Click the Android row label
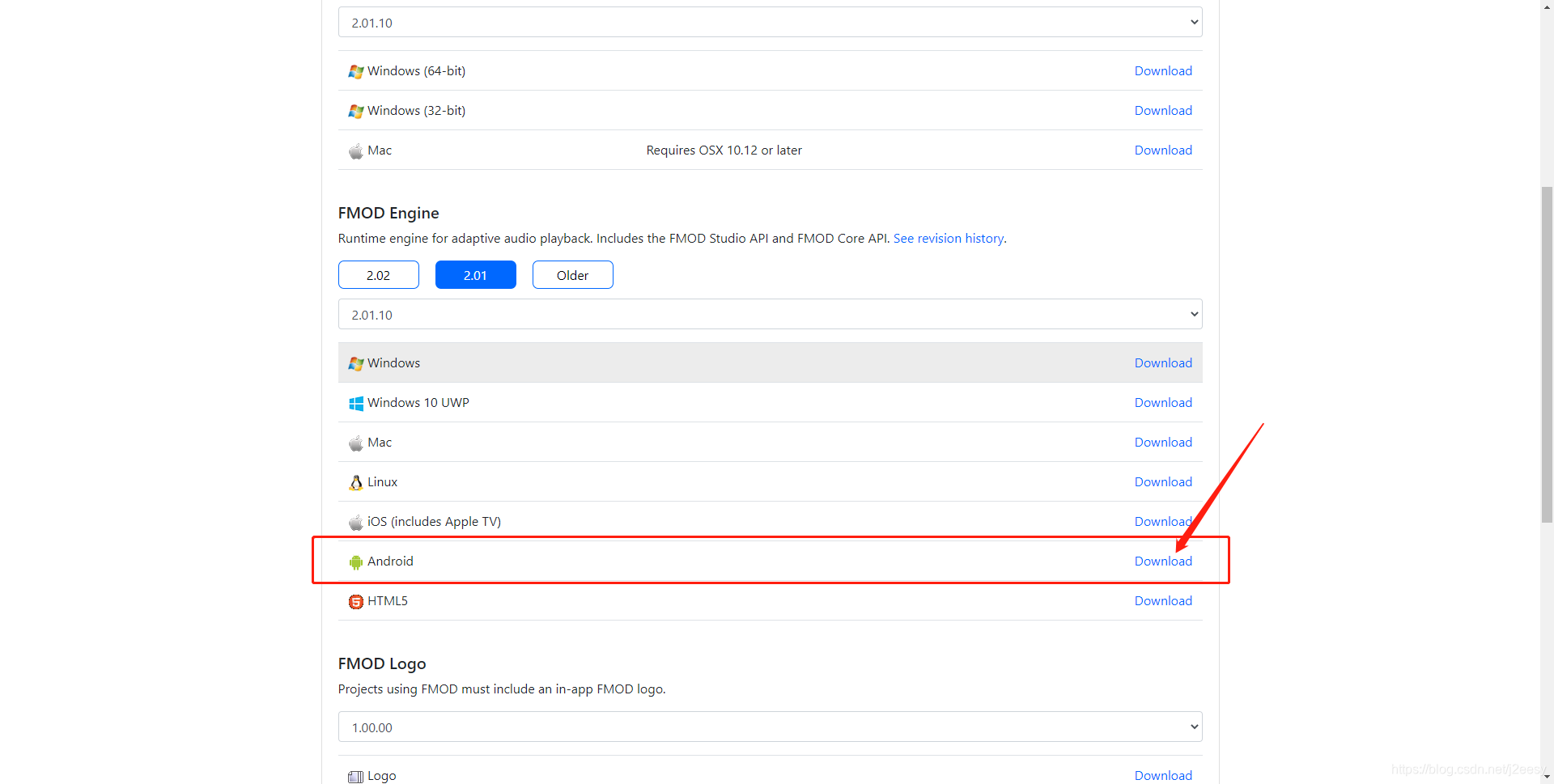Viewport: 1554px width, 784px height. tap(390, 562)
